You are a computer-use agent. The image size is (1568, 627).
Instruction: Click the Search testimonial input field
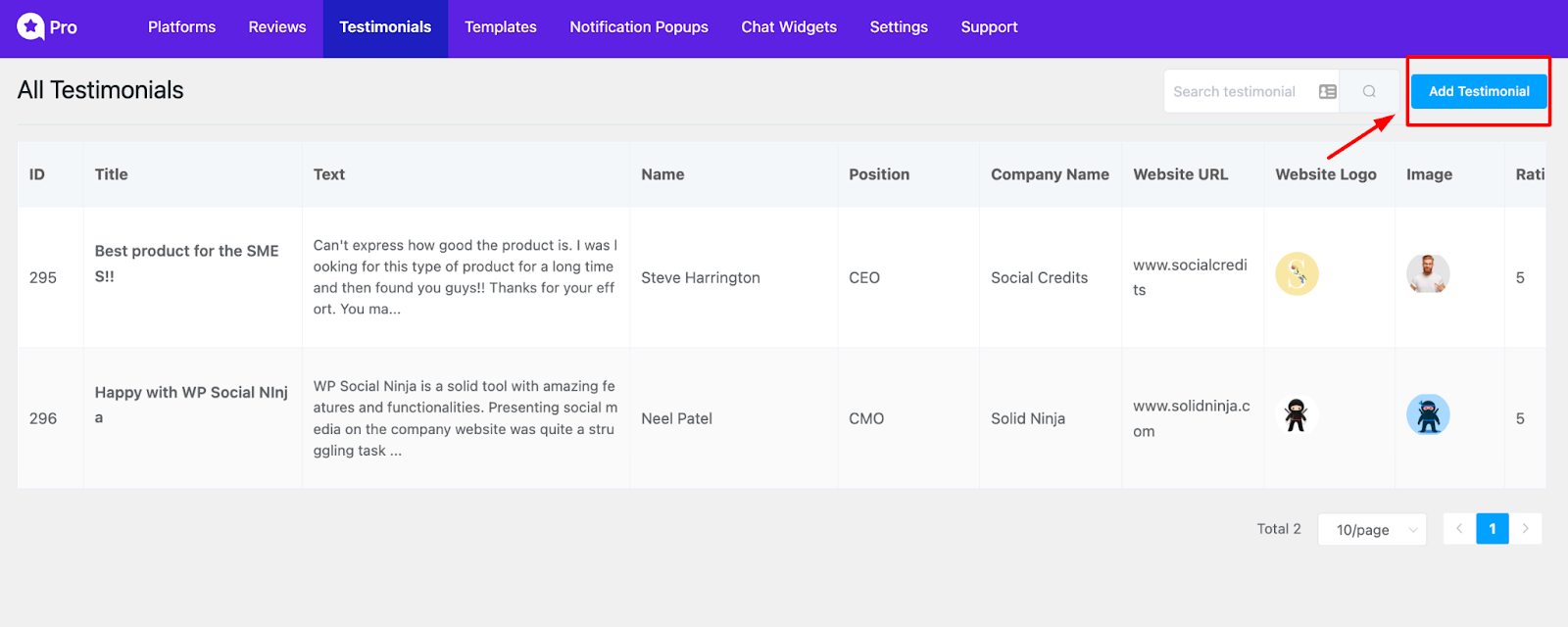1239,91
